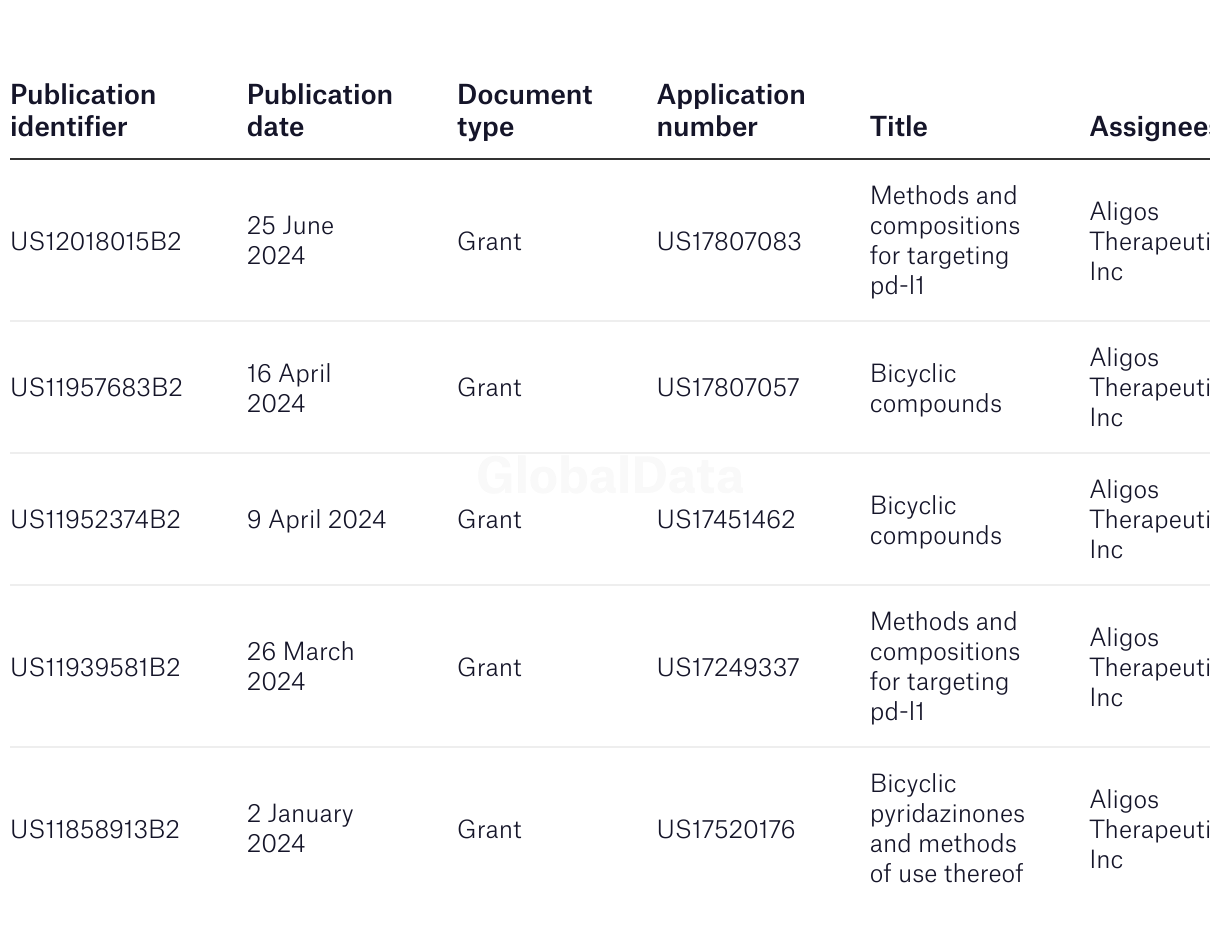Click the 25 June 2024 date cell
1220x950 pixels.
pyautogui.click(x=291, y=241)
